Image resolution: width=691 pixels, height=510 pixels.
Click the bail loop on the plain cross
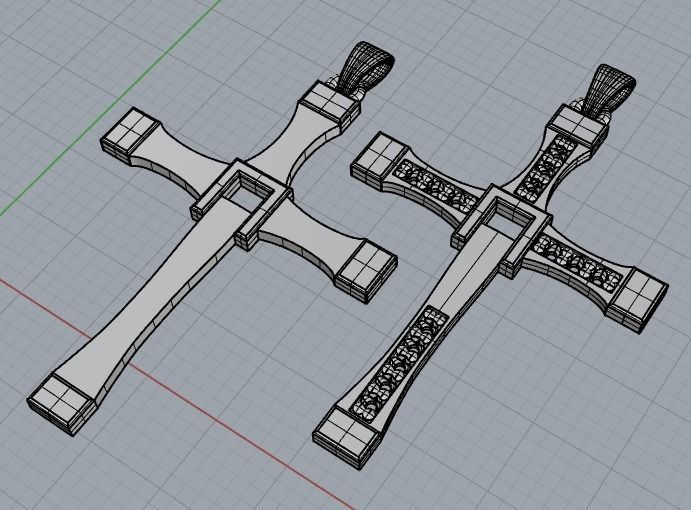(367, 68)
